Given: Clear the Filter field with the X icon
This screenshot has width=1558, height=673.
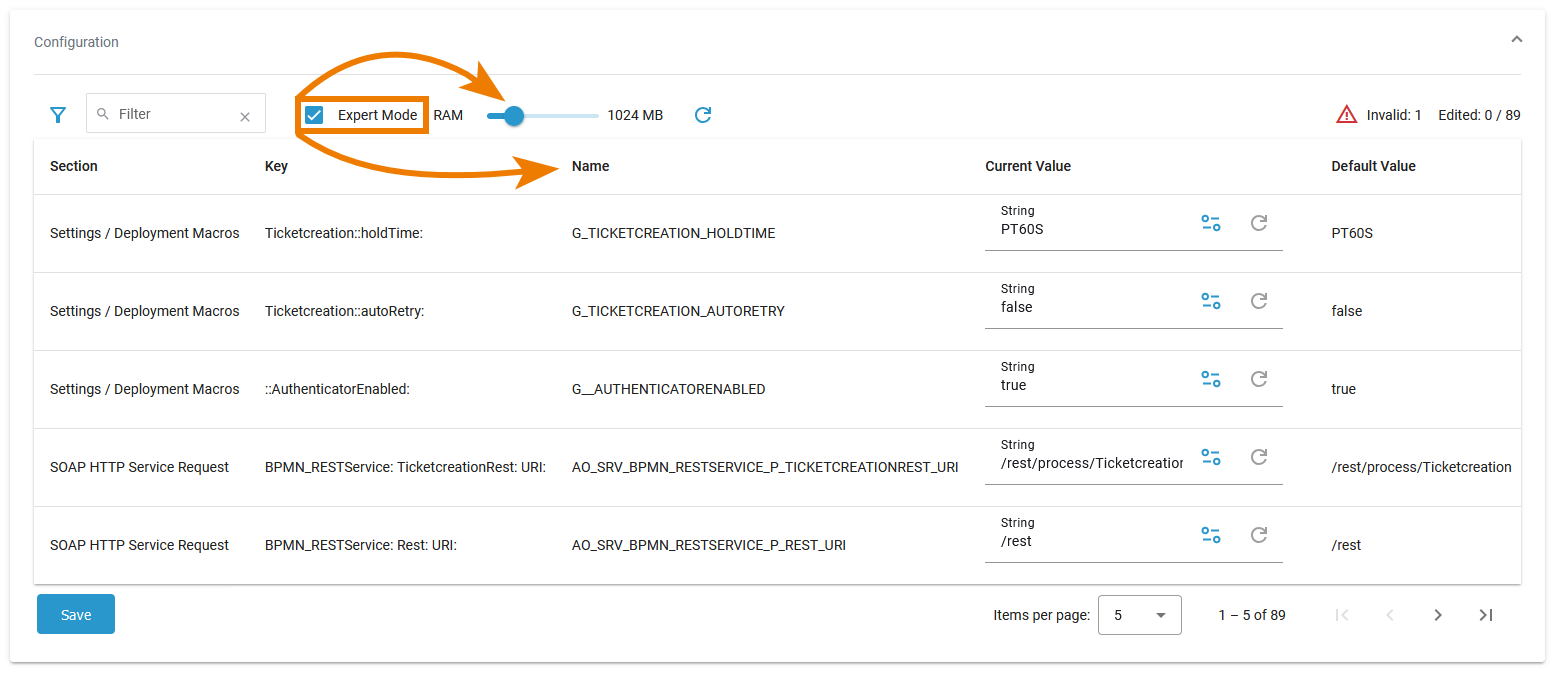Looking at the screenshot, I should pyautogui.click(x=245, y=117).
